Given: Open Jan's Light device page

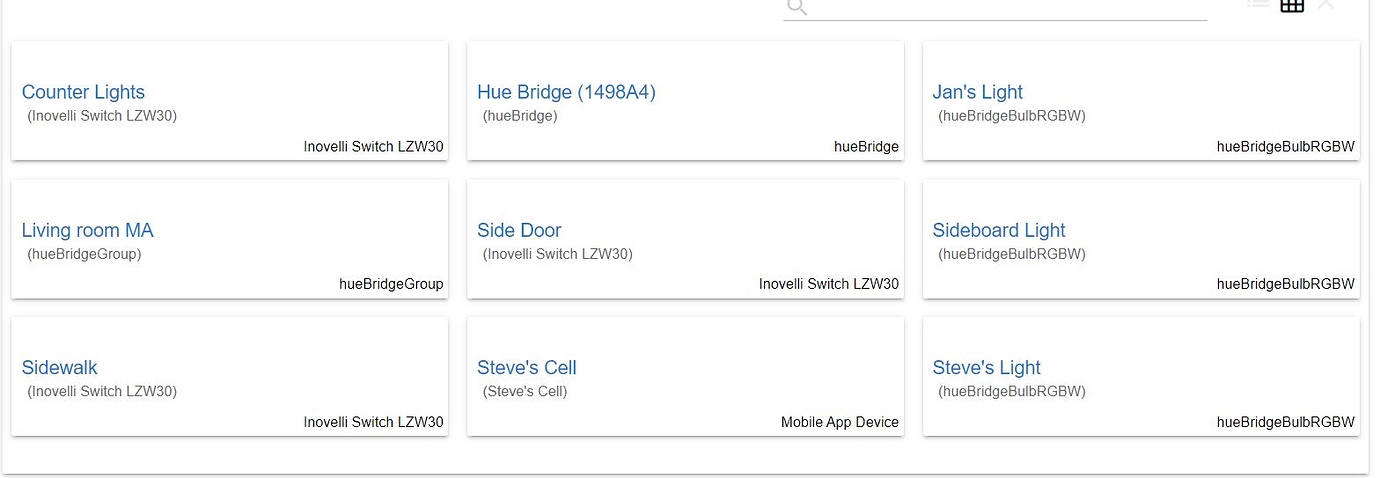Looking at the screenshot, I should click(x=977, y=92).
